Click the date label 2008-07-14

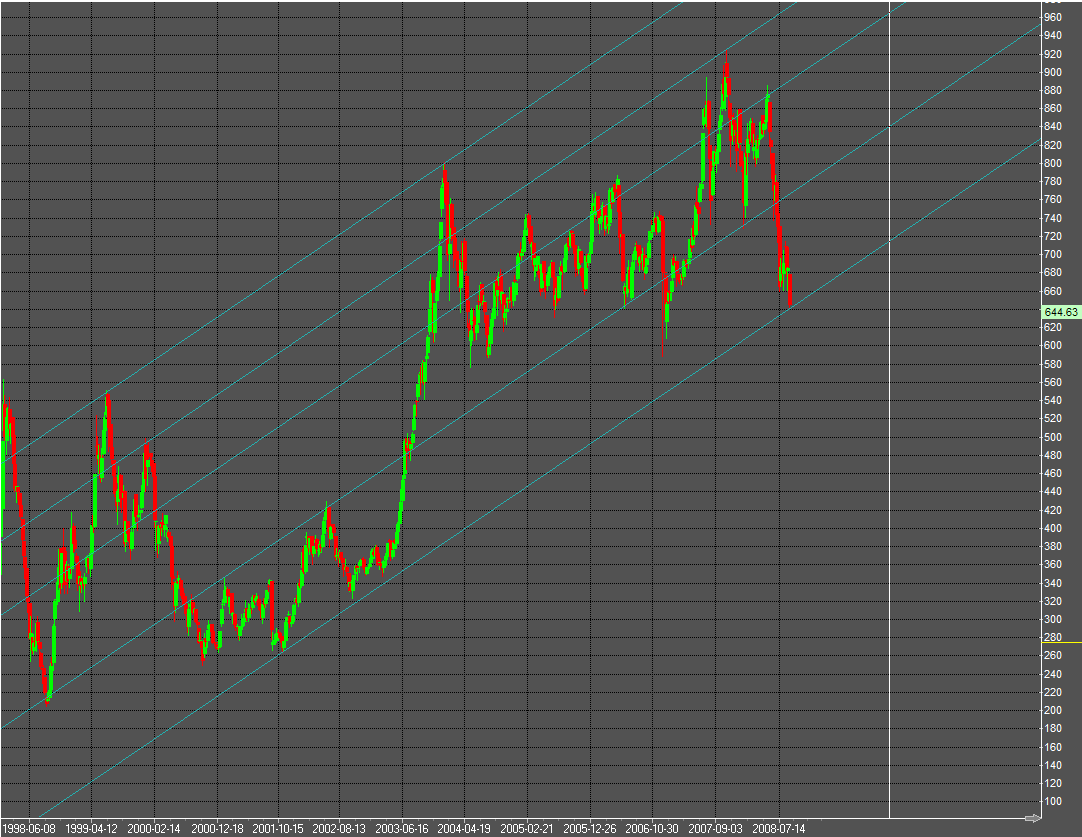coord(779,829)
